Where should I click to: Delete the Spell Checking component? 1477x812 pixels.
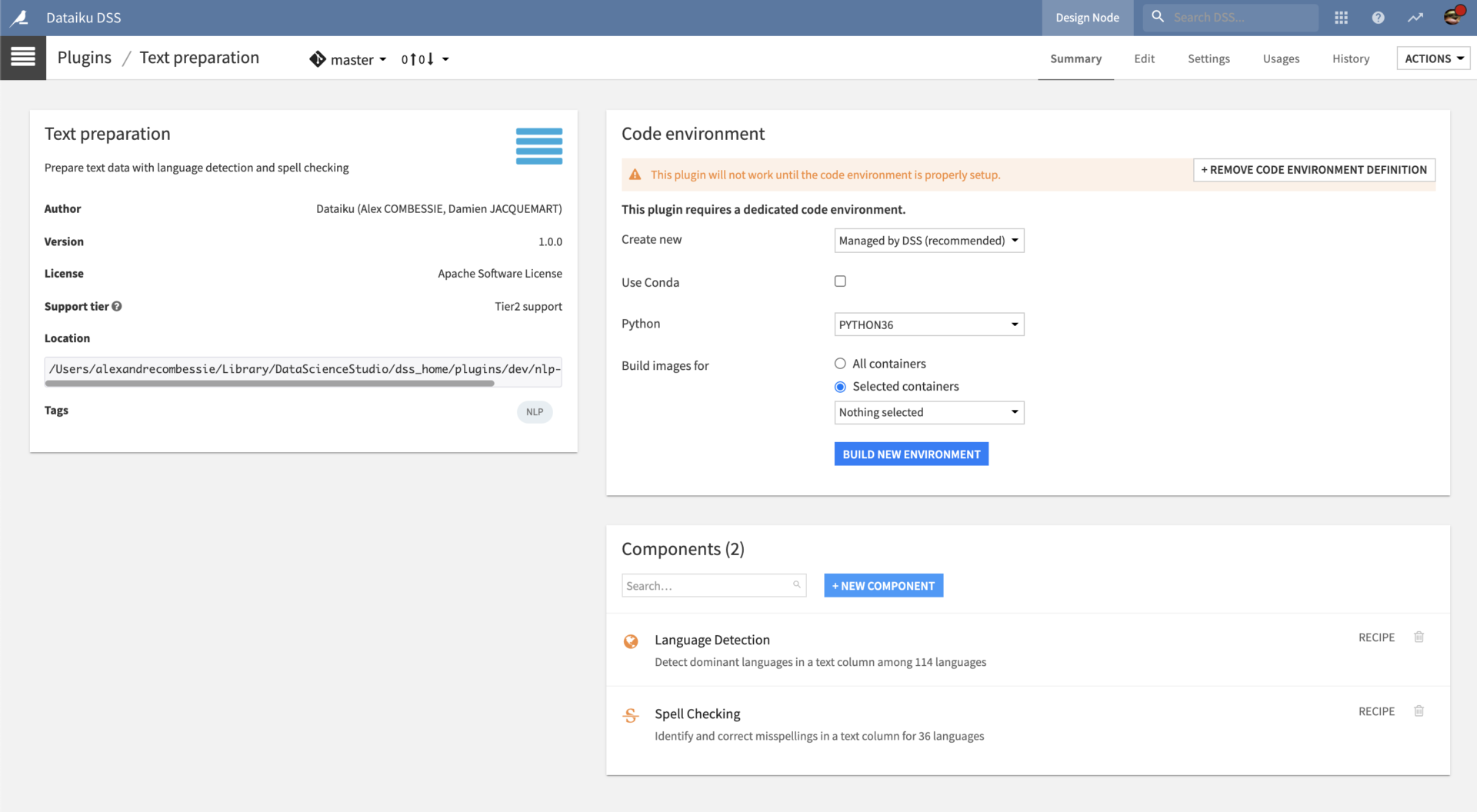[x=1419, y=711]
